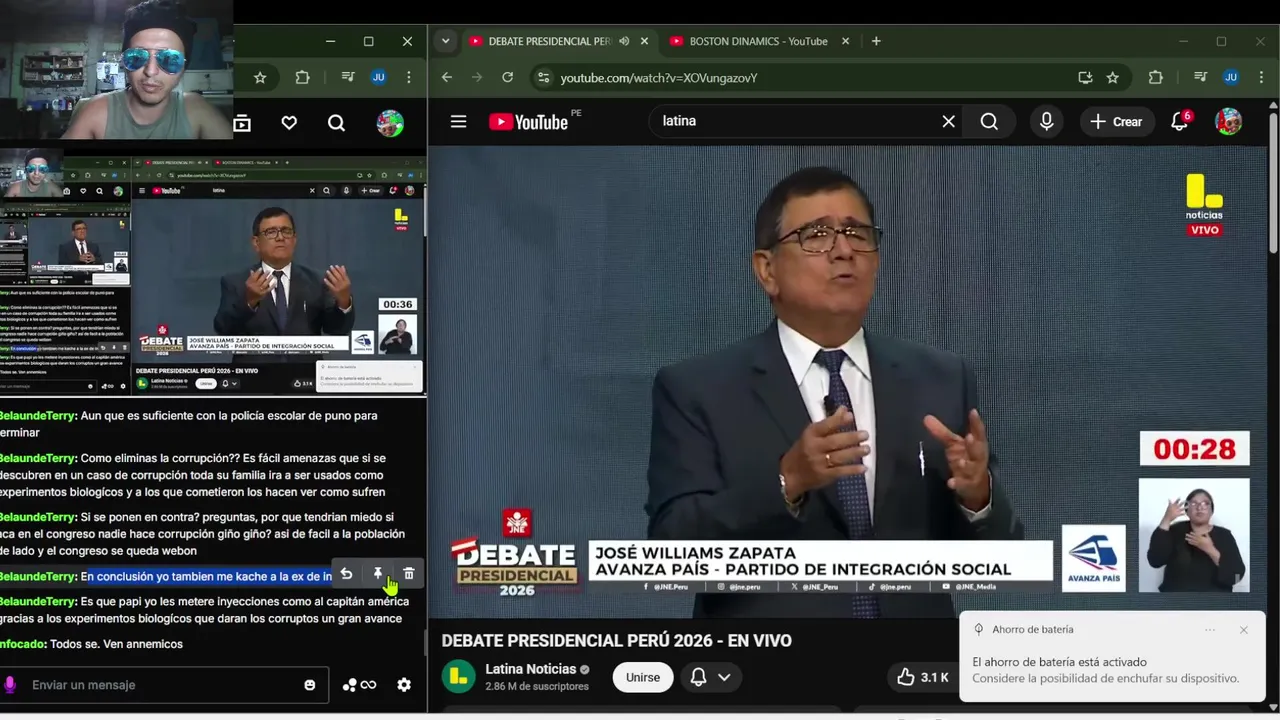Click the Unirse membership button
The image size is (1280, 720).
tap(643, 677)
